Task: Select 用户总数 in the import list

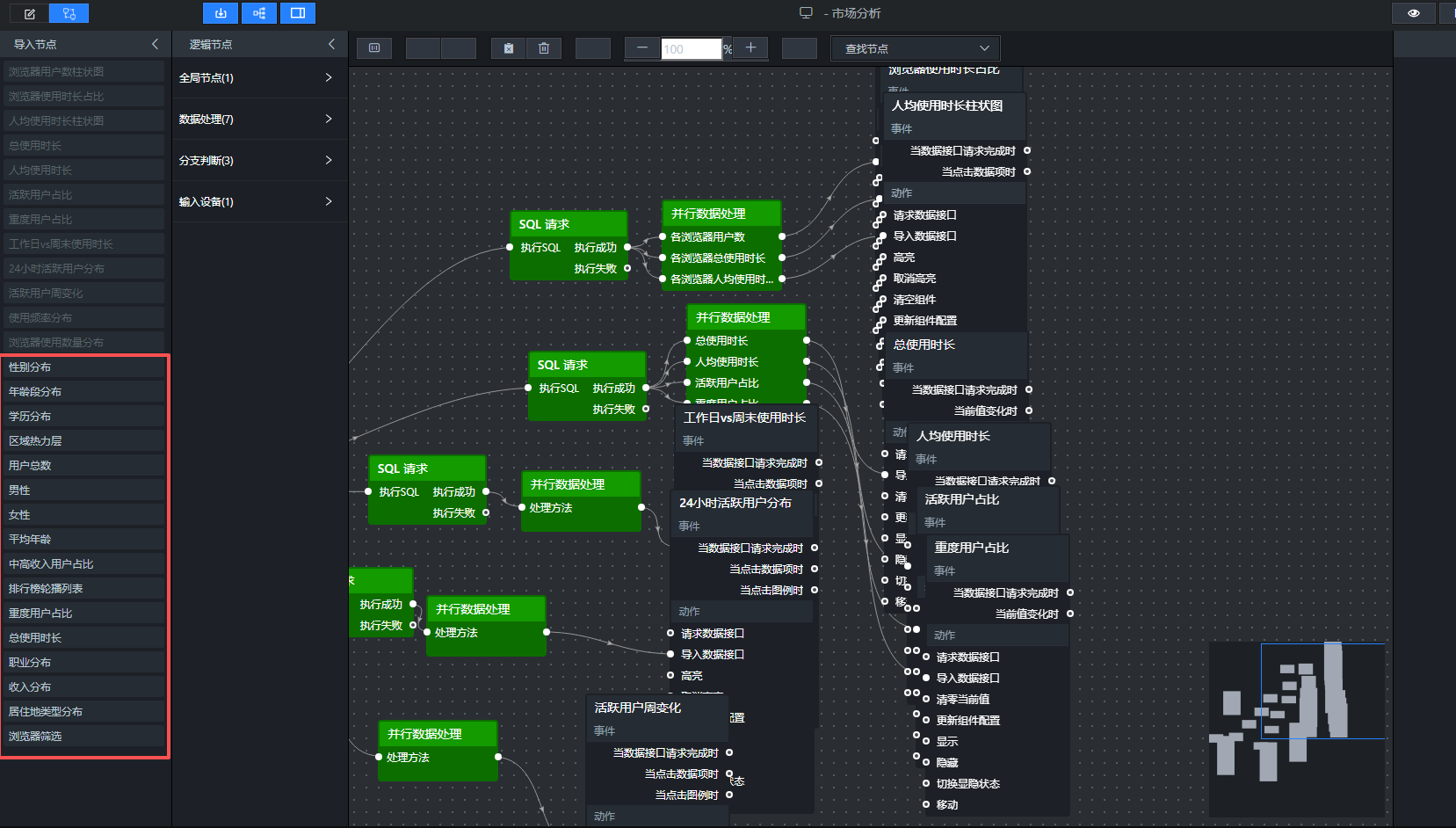Action: (84, 466)
